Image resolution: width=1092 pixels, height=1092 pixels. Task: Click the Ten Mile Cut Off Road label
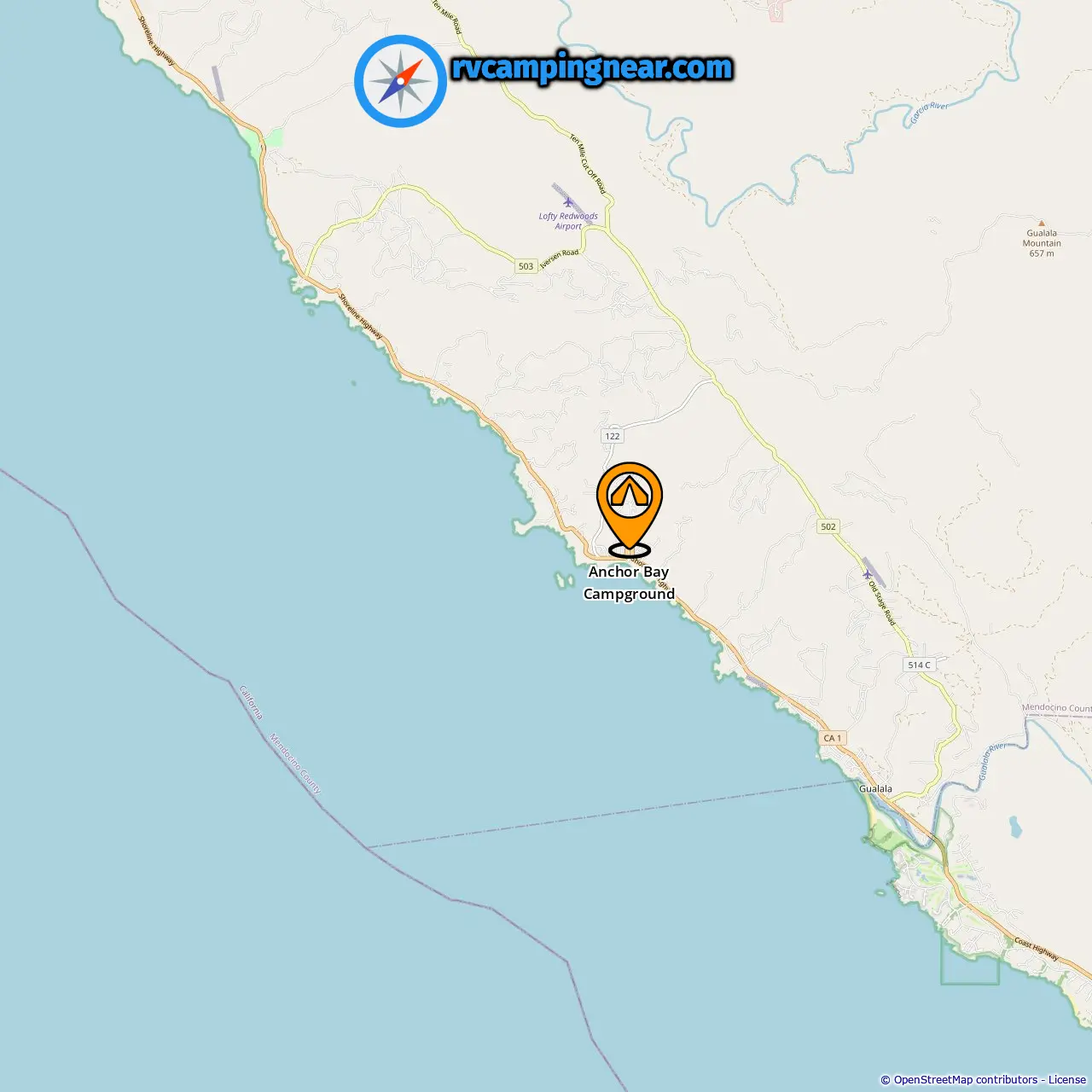tap(587, 163)
